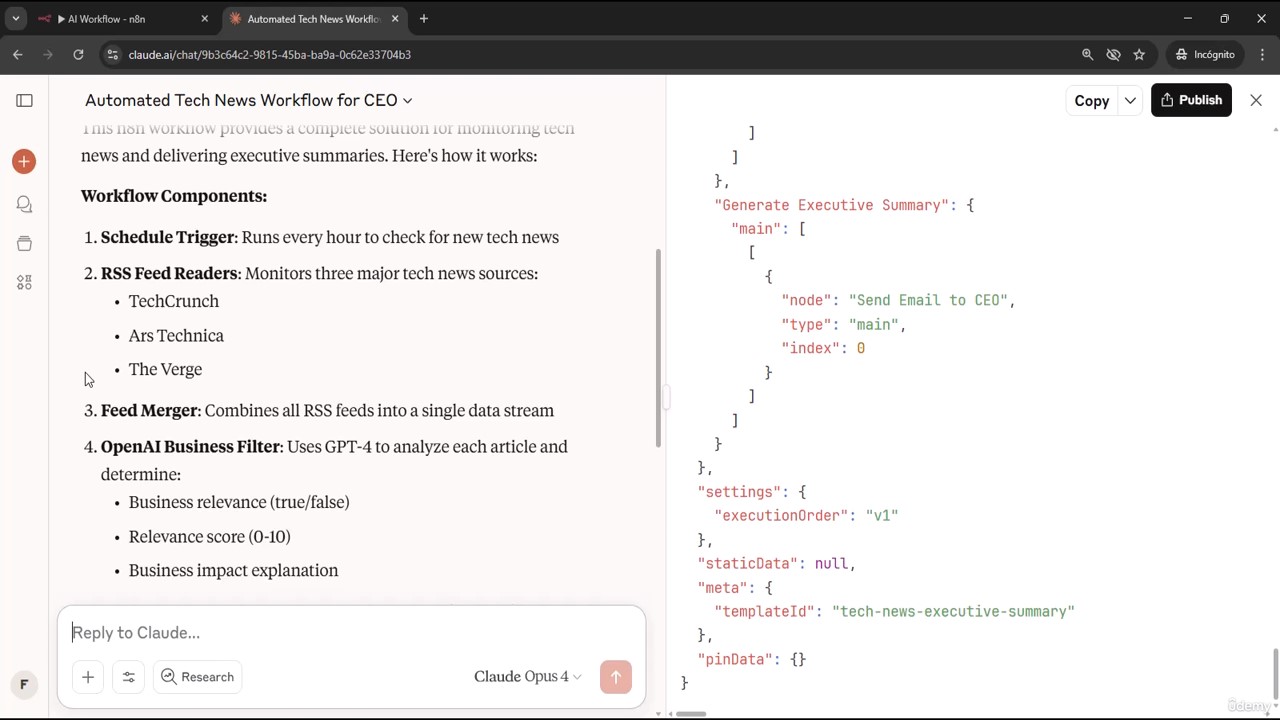
Task: Close the artifact panel
Action: click(1256, 100)
